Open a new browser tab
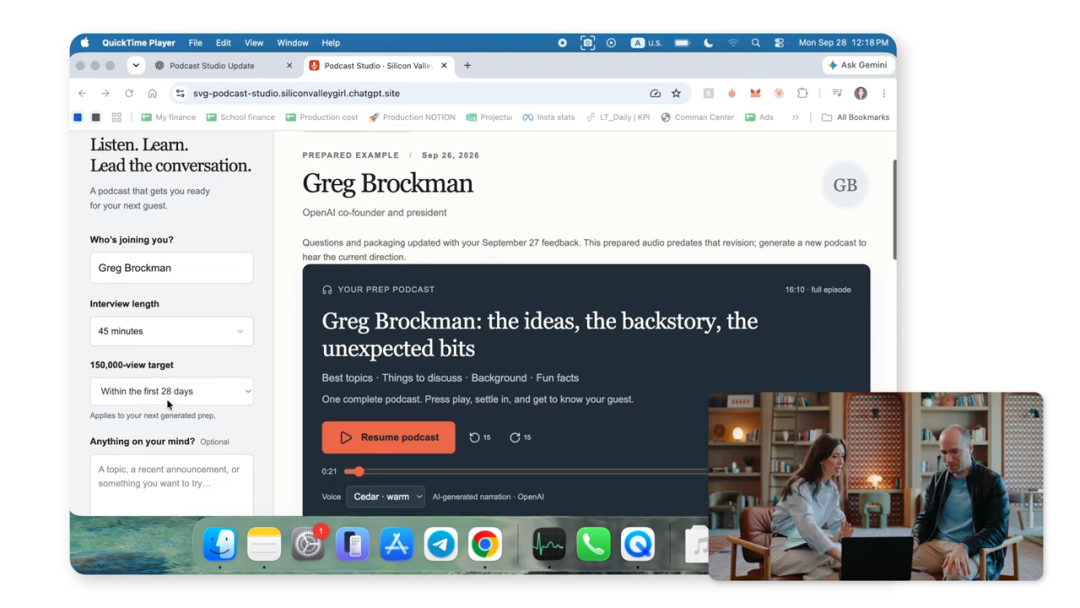The image size is (1080, 608). click(468, 65)
